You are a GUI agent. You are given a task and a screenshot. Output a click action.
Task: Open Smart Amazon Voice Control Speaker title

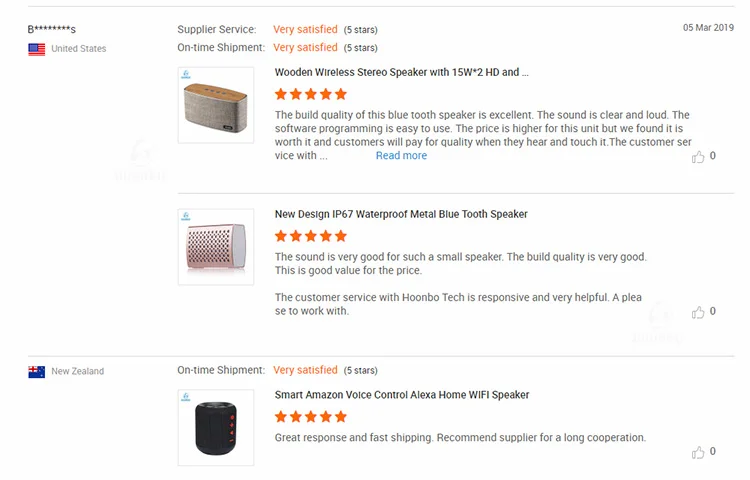(402, 395)
